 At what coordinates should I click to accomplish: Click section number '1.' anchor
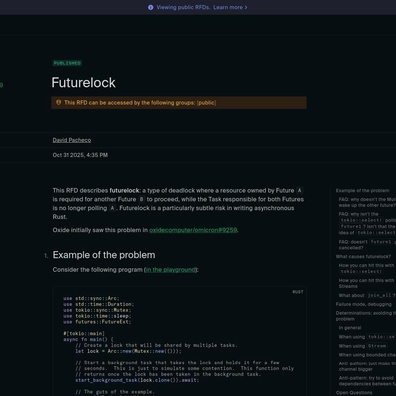46,256
